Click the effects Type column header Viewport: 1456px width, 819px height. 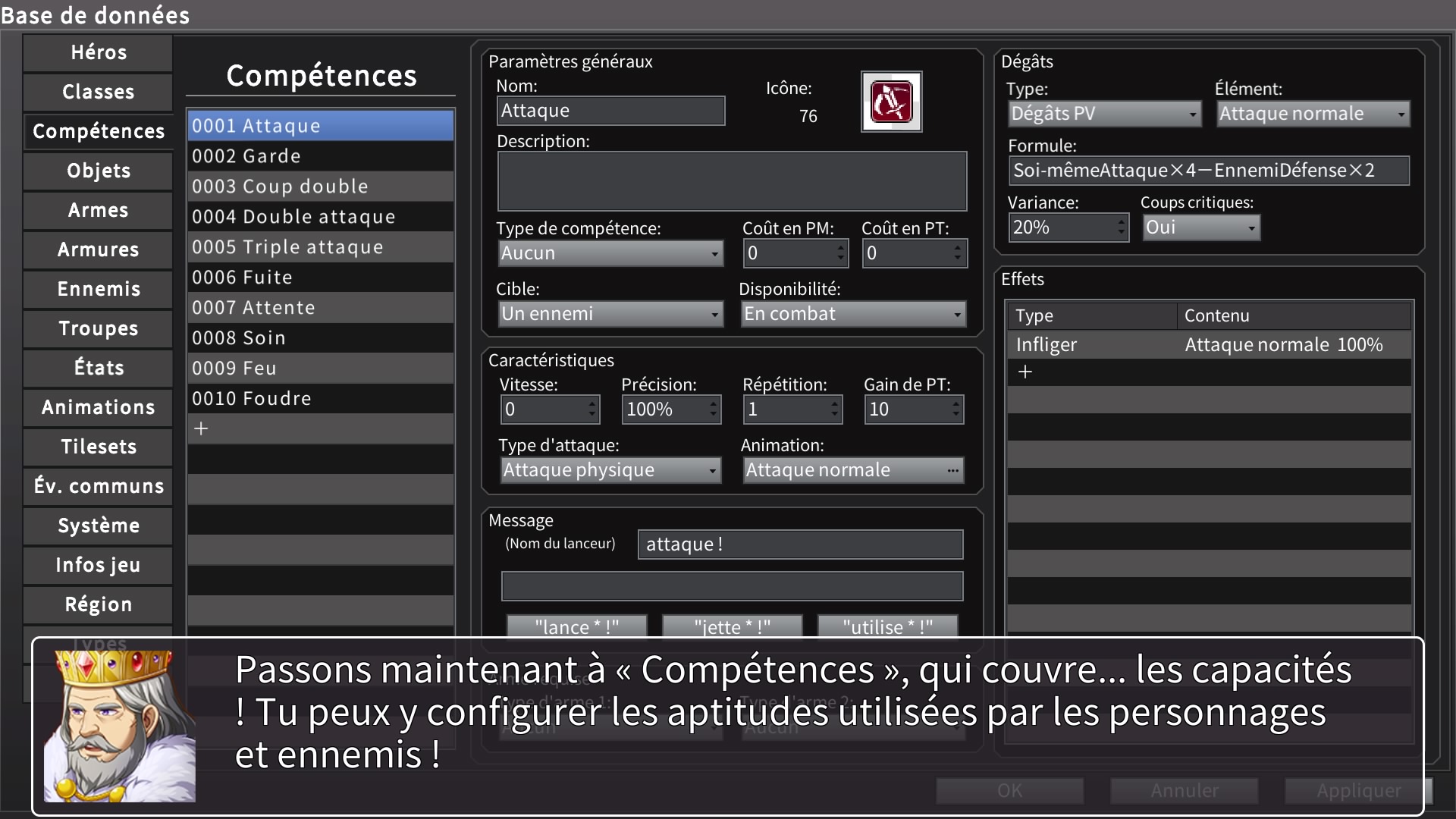(x=1092, y=315)
